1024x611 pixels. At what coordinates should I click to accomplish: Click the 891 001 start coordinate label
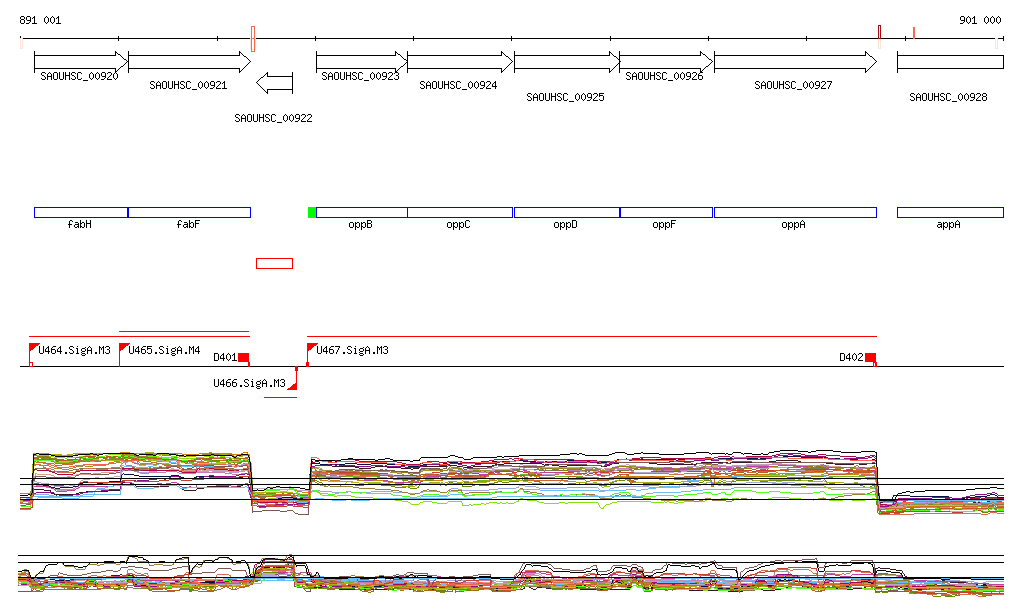coord(40,20)
